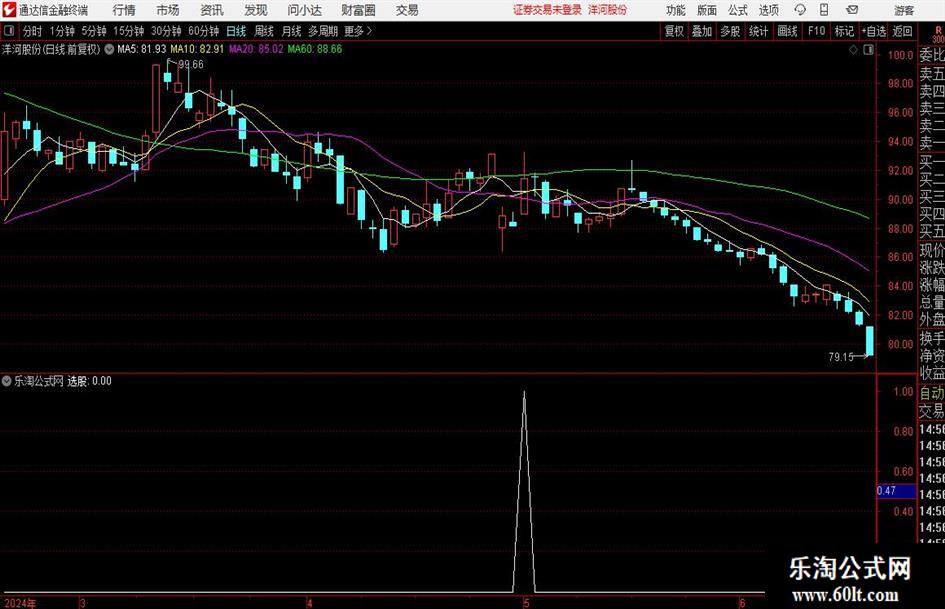Screen dimensions: 945x609
Task: Open the 资讯 menu
Action: pyautogui.click(x=212, y=10)
